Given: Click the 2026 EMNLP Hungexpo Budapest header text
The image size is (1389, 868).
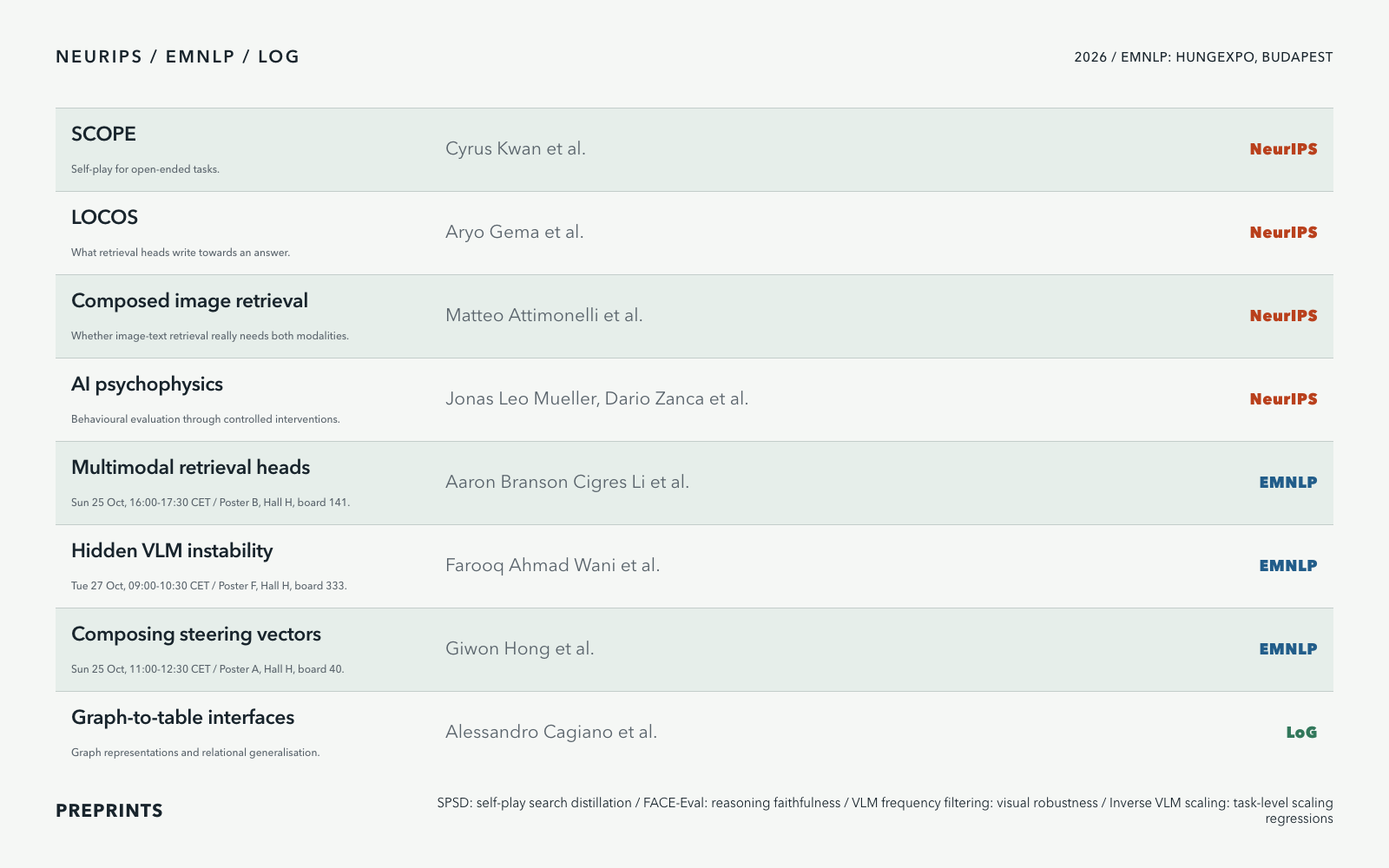Looking at the screenshot, I should (1203, 57).
